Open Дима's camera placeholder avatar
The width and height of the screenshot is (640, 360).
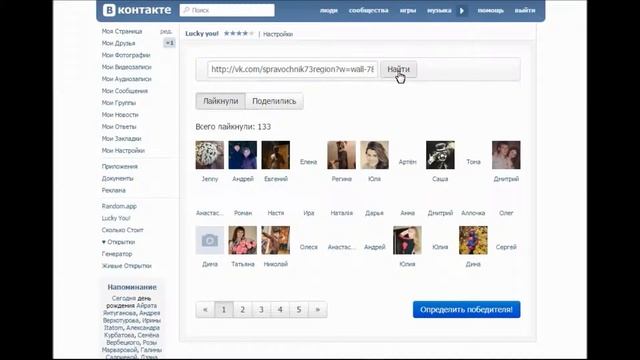pos(210,240)
